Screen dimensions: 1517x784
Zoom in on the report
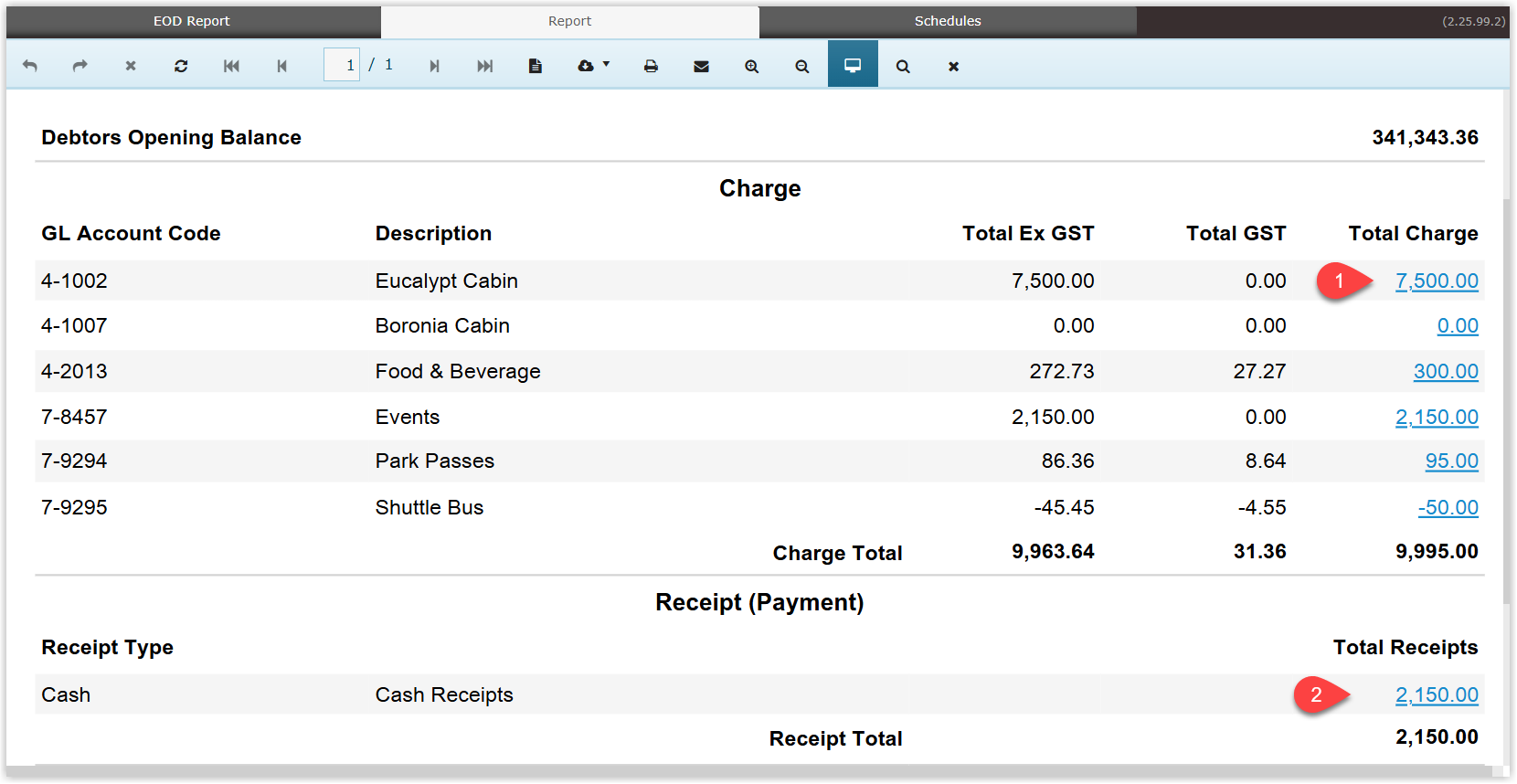tap(751, 66)
